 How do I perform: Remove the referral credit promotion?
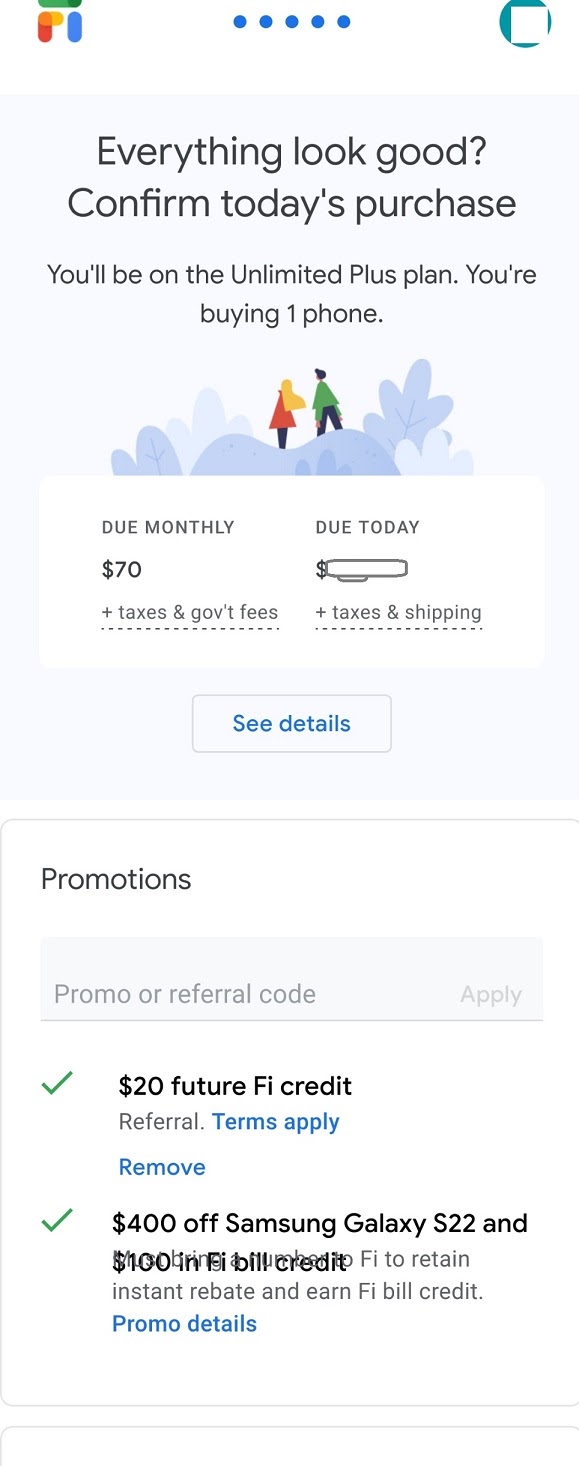coord(161,1166)
